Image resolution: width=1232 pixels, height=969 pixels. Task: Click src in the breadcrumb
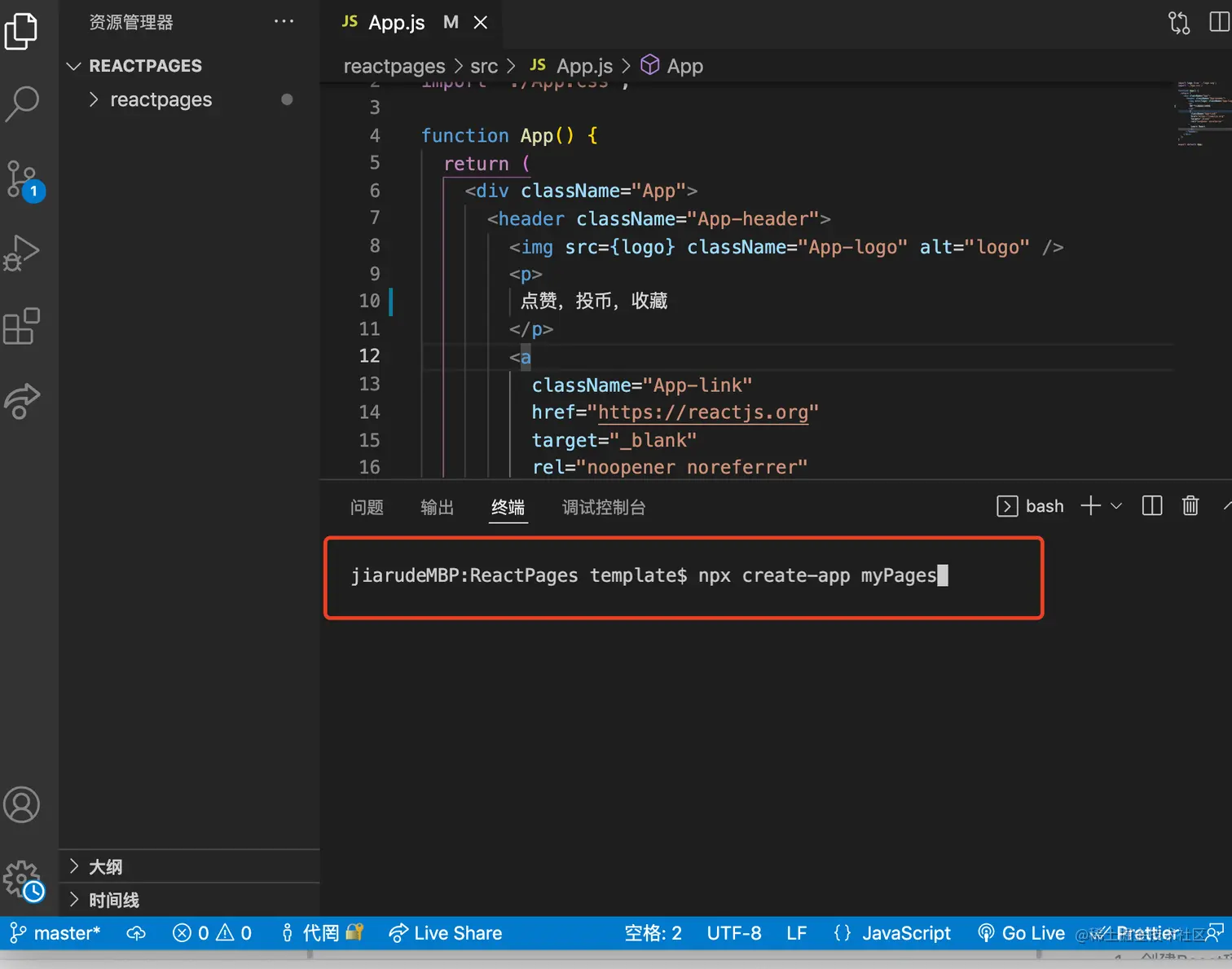[x=484, y=66]
